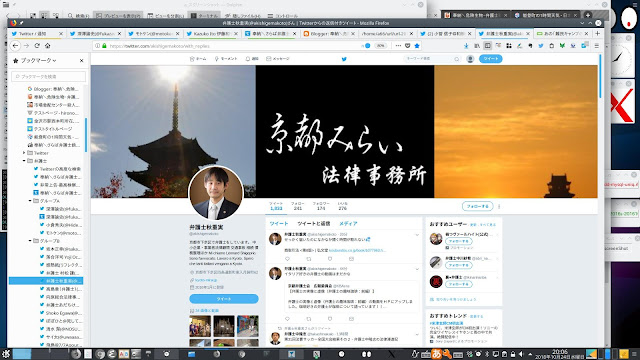This screenshot has width=640, height=360.
Task: Reload the current page
Action: pyautogui.click(x=37, y=46)
